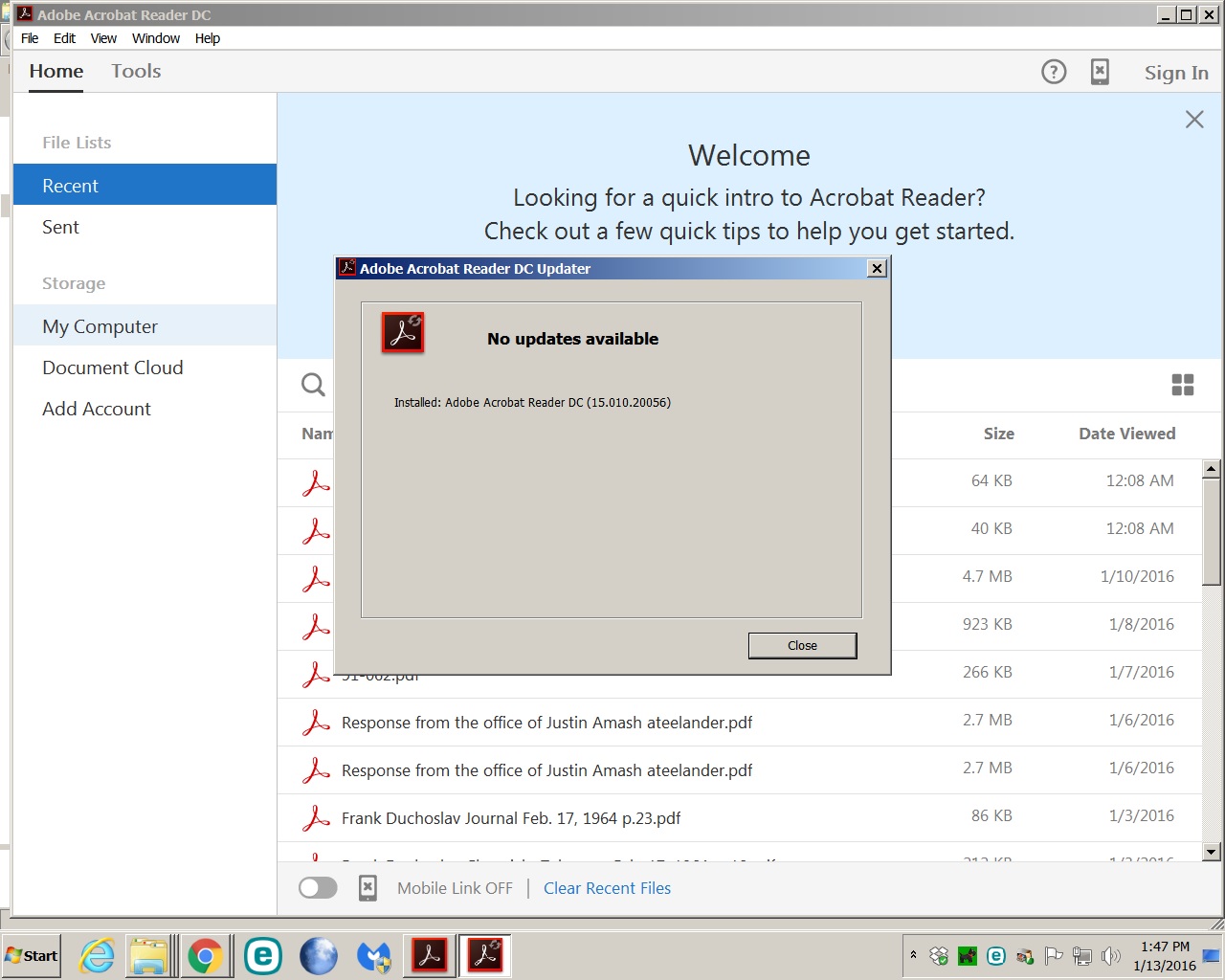Click Action Center flag in tray

click(x=1054, y=955)
